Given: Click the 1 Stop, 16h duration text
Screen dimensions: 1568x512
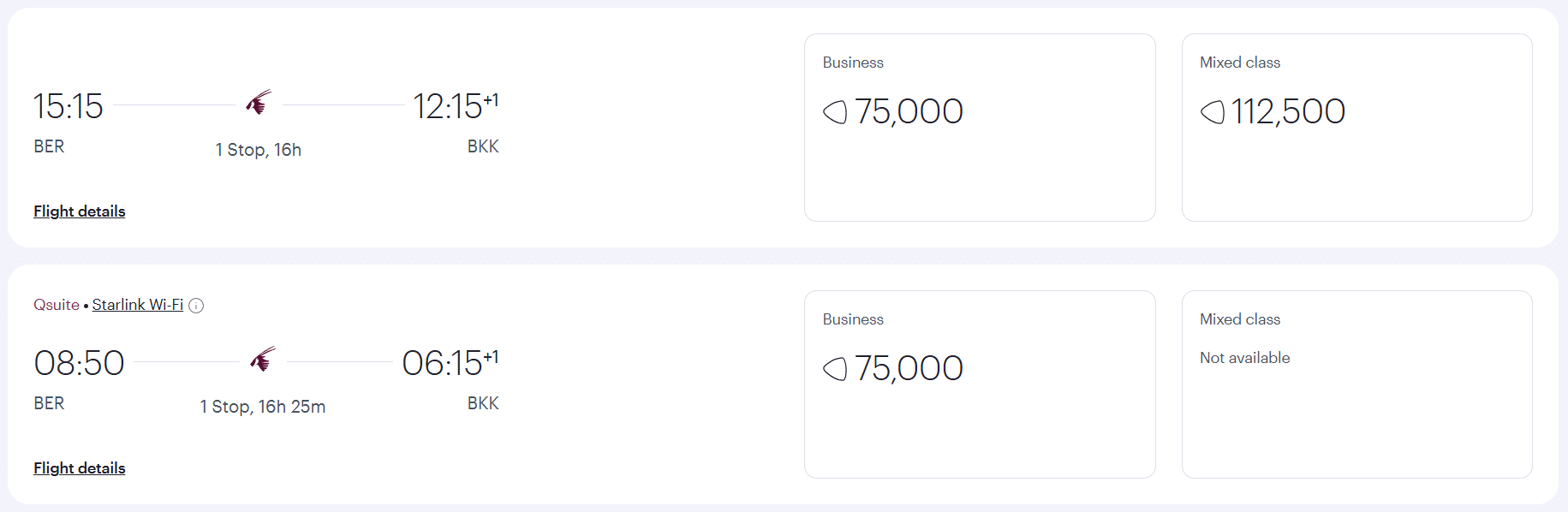Looking at the screenshot, I should tap(259, 150).
